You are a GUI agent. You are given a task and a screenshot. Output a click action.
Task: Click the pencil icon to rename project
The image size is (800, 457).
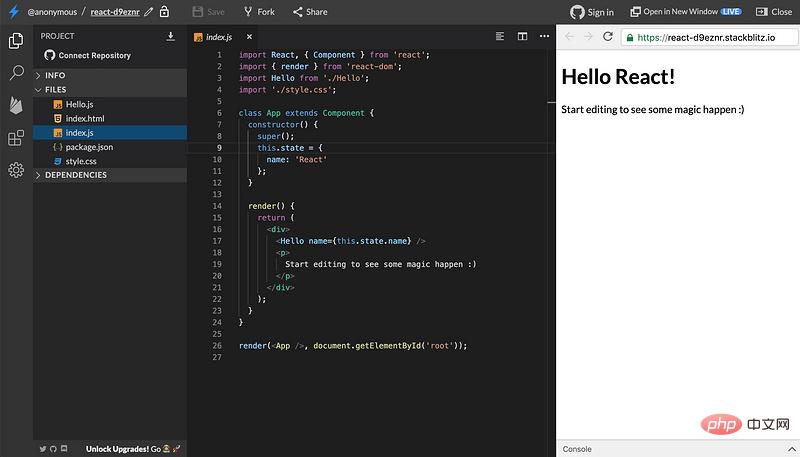coord(149,12)
